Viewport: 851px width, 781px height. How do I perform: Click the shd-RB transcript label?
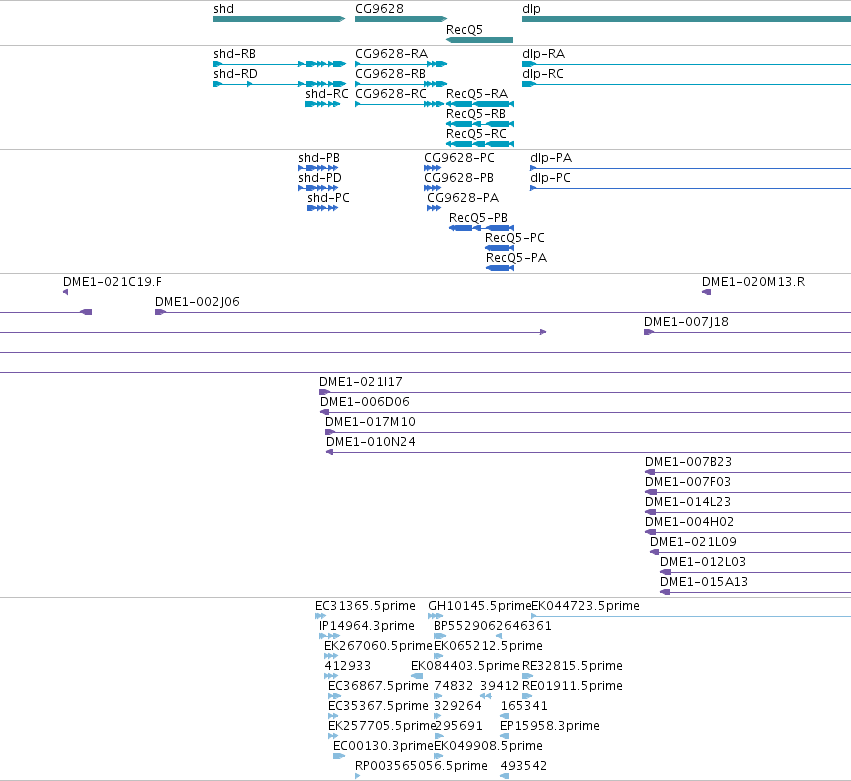234,54
